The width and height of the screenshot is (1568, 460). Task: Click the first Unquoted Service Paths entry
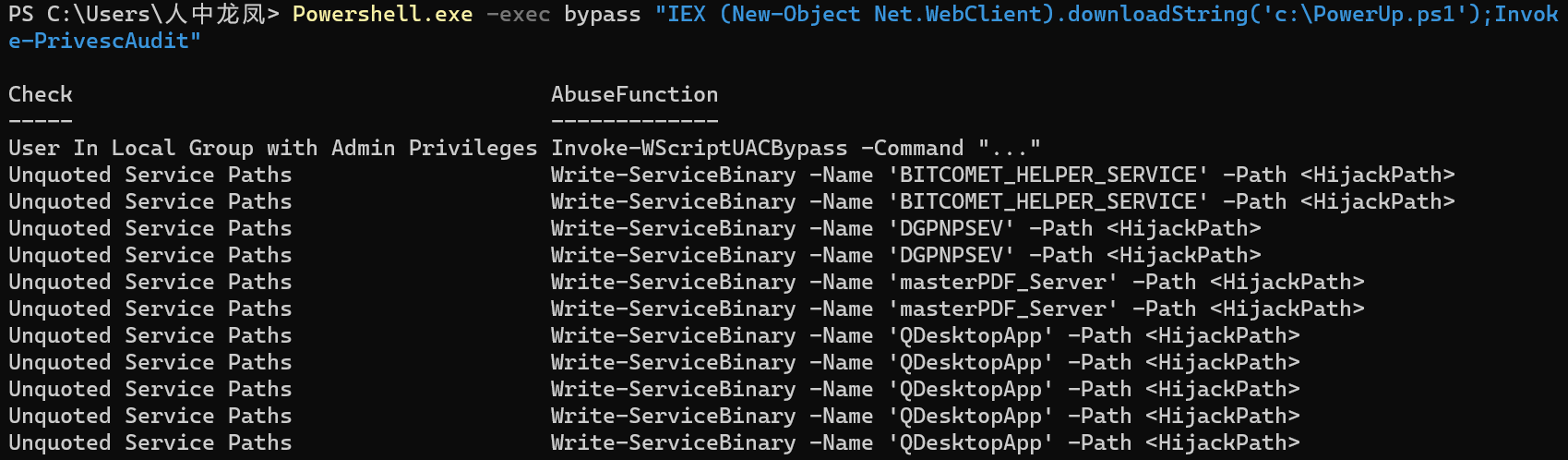coord(150,175)
